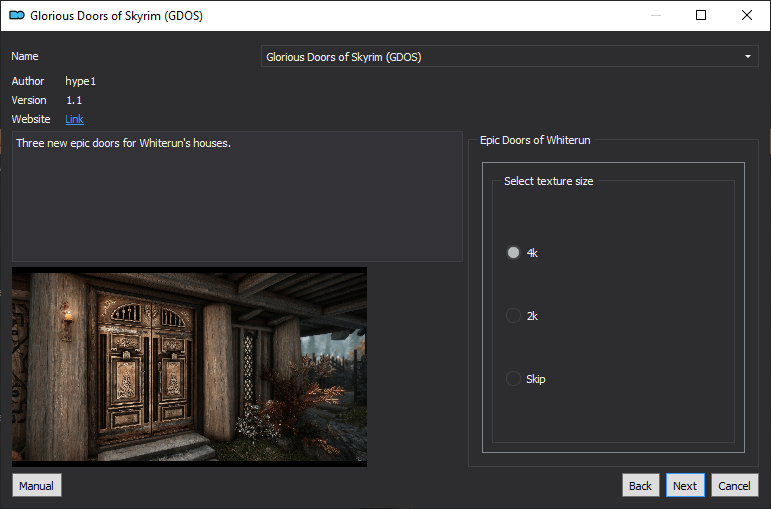
Task: Click the 'Version' label
Action: pyautogui.click(x=29, y=100)
